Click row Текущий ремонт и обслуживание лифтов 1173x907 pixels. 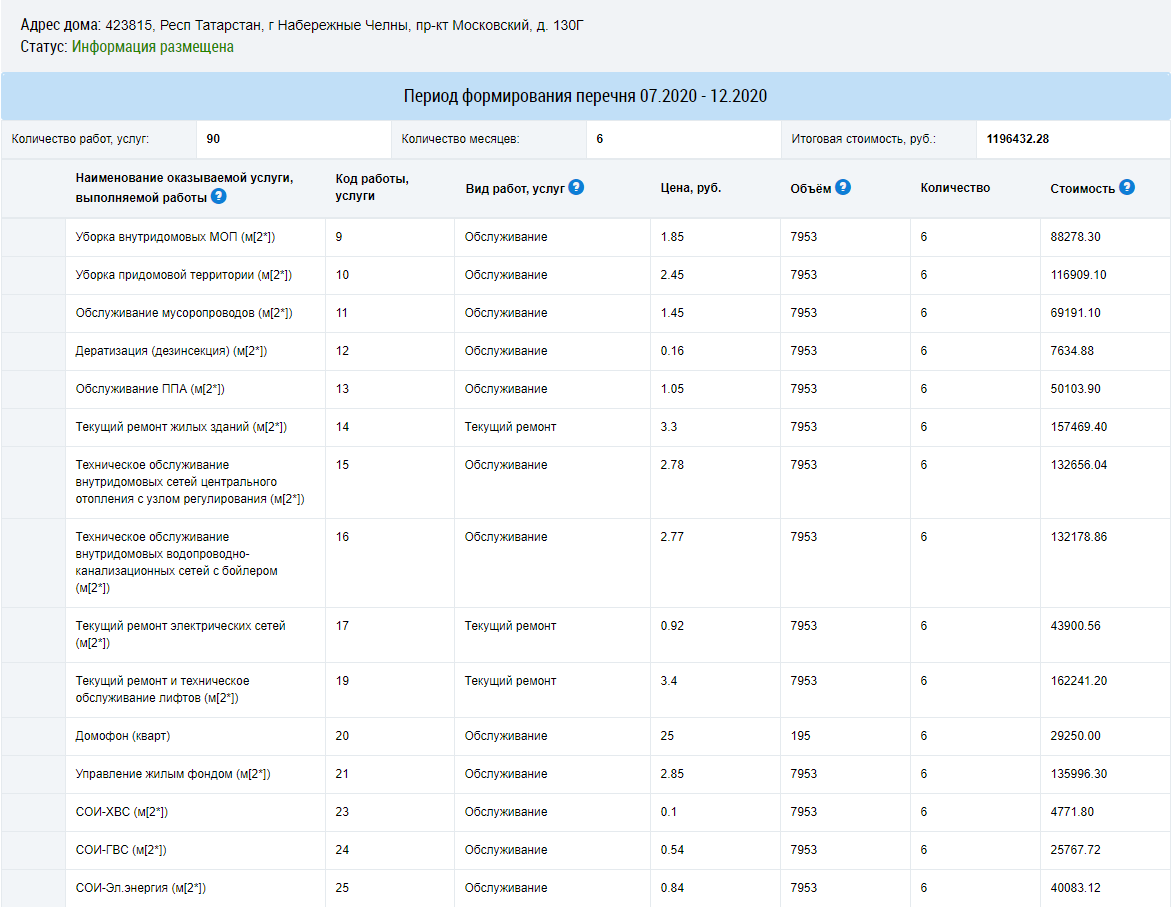(x=586, y=690)
